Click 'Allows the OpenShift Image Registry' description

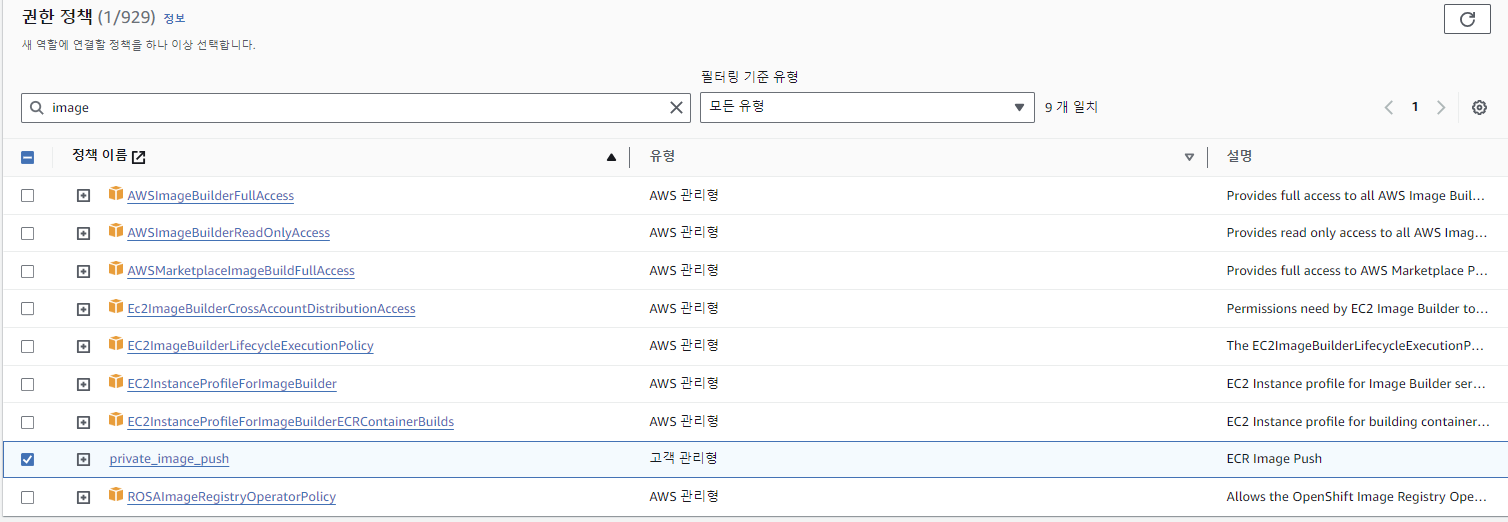click(1357, 497)
